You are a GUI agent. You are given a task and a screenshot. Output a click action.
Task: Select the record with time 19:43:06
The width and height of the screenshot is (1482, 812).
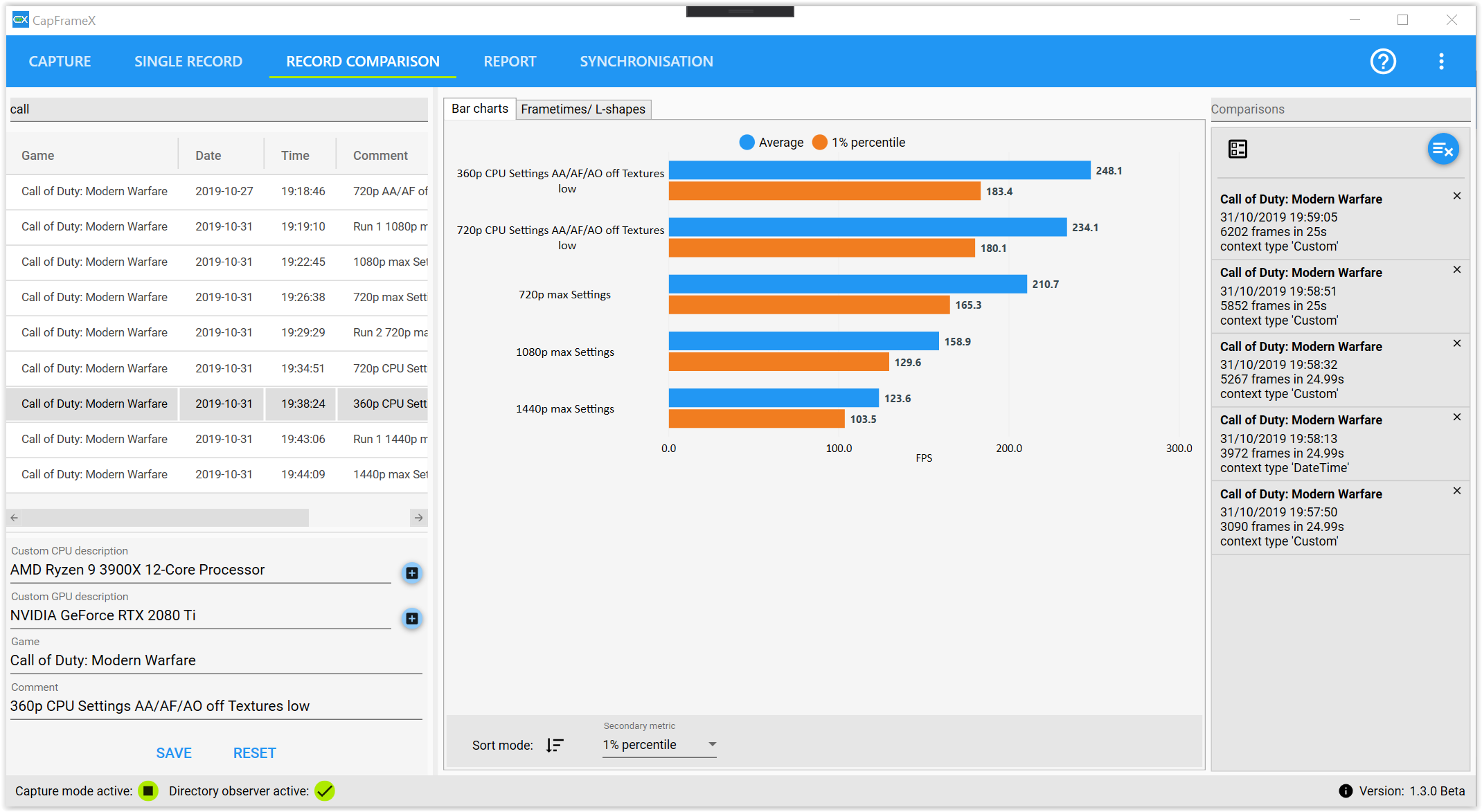217,439
